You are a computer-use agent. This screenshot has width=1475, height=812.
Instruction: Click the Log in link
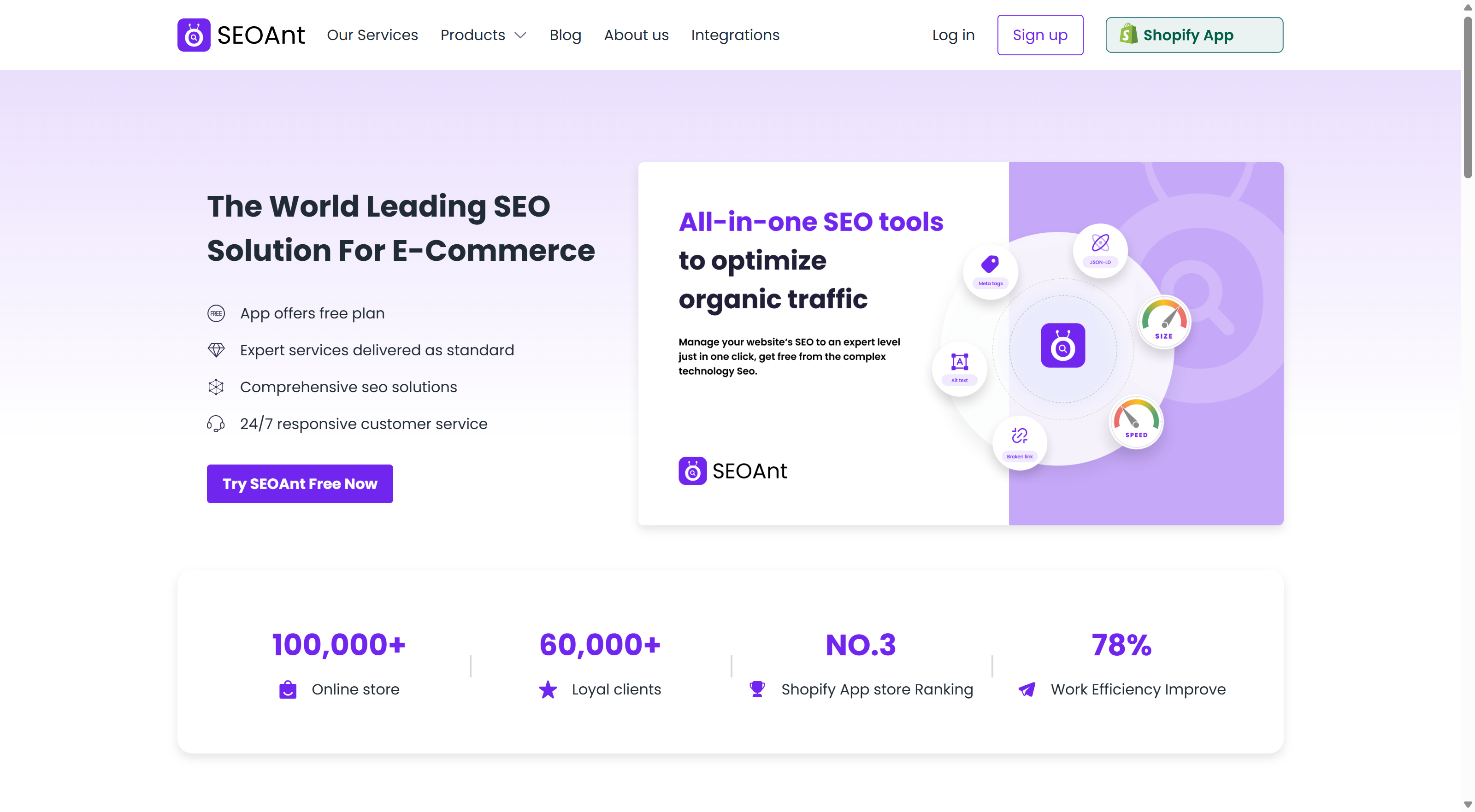(953, 35)
